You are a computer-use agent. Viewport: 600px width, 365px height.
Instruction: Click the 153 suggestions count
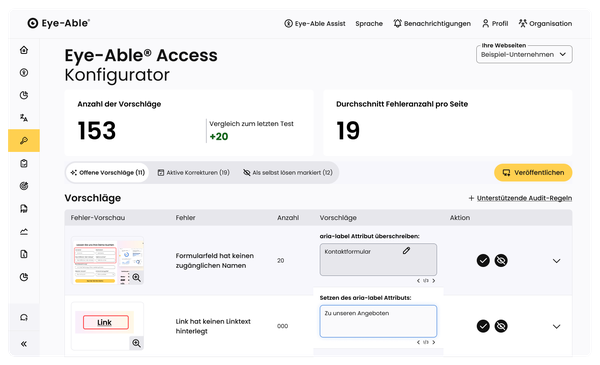coord(96,130)
